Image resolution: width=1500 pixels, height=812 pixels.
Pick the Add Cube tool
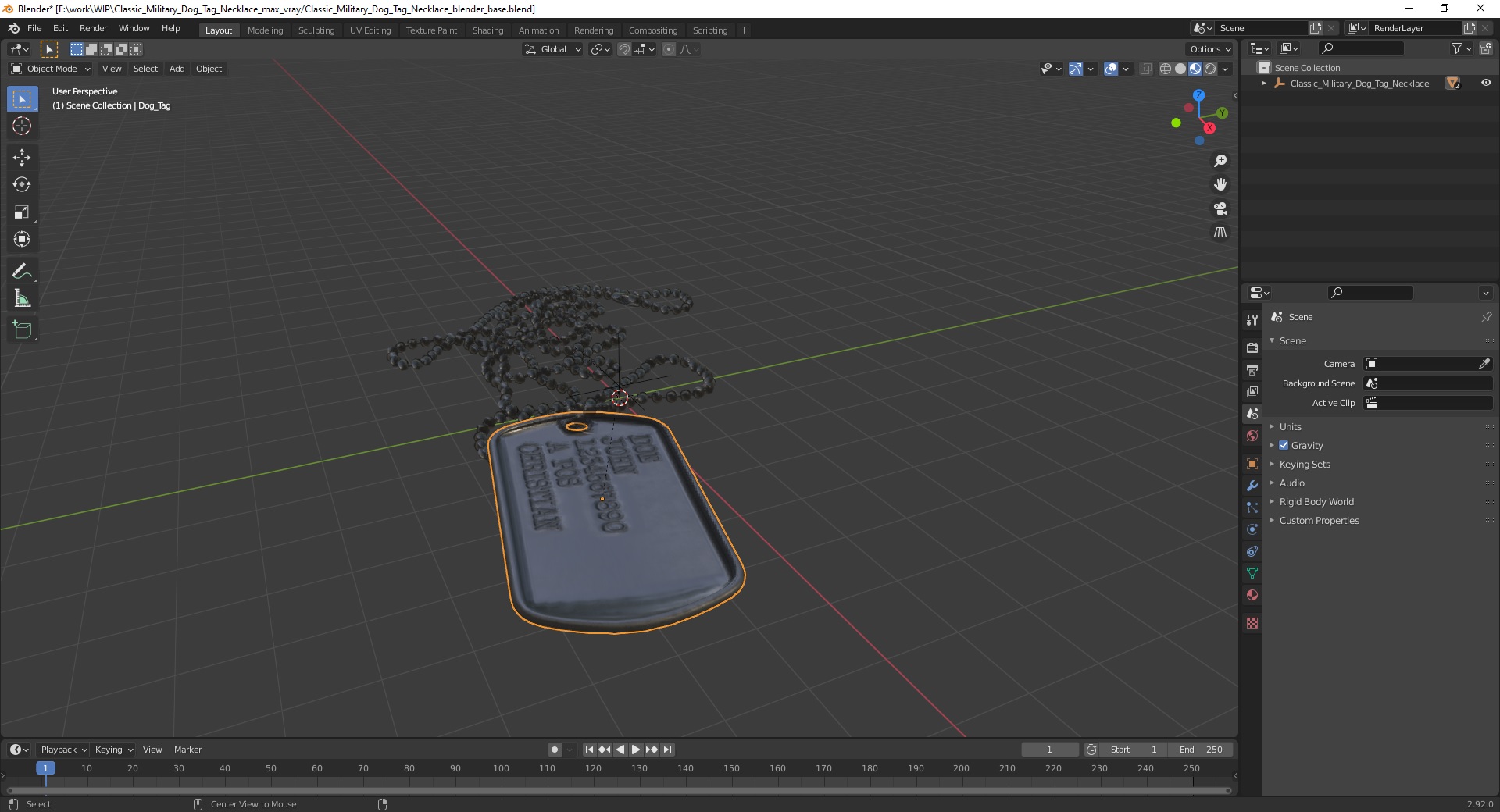click(x=22, y=330)
